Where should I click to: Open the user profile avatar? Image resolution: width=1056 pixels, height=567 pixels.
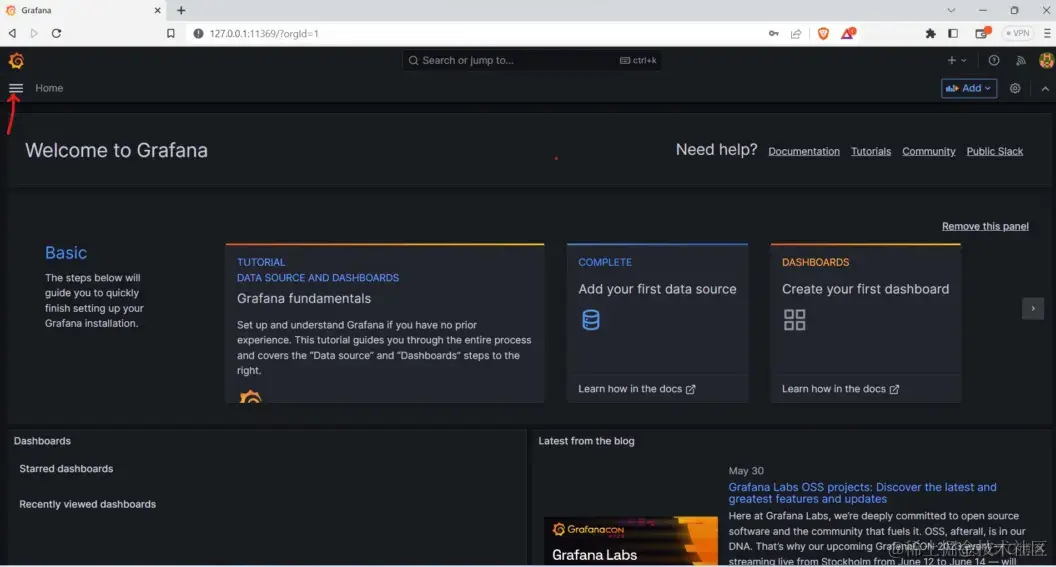click(1046, 61)
